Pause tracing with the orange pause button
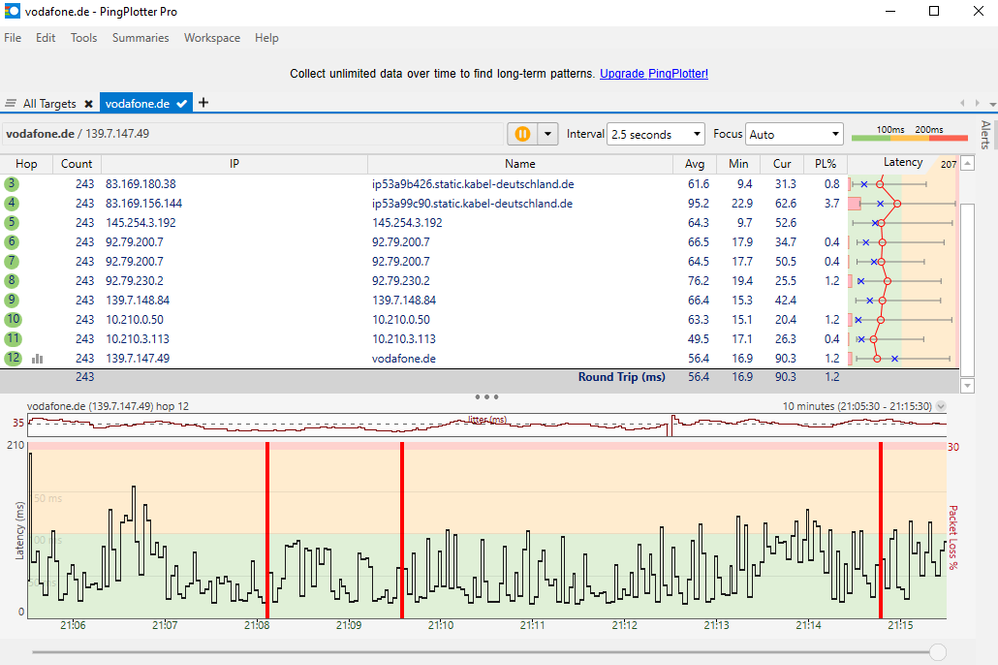Viewport: 998px width, 665px height. 523,134
